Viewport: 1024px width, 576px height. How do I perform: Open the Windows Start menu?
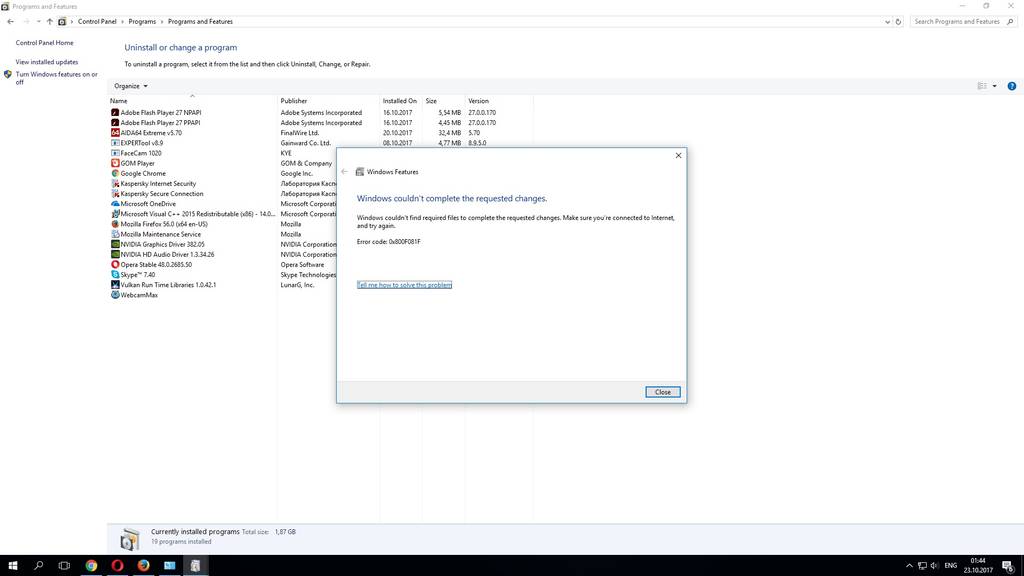pyautogui.click(x=12, y=566)
